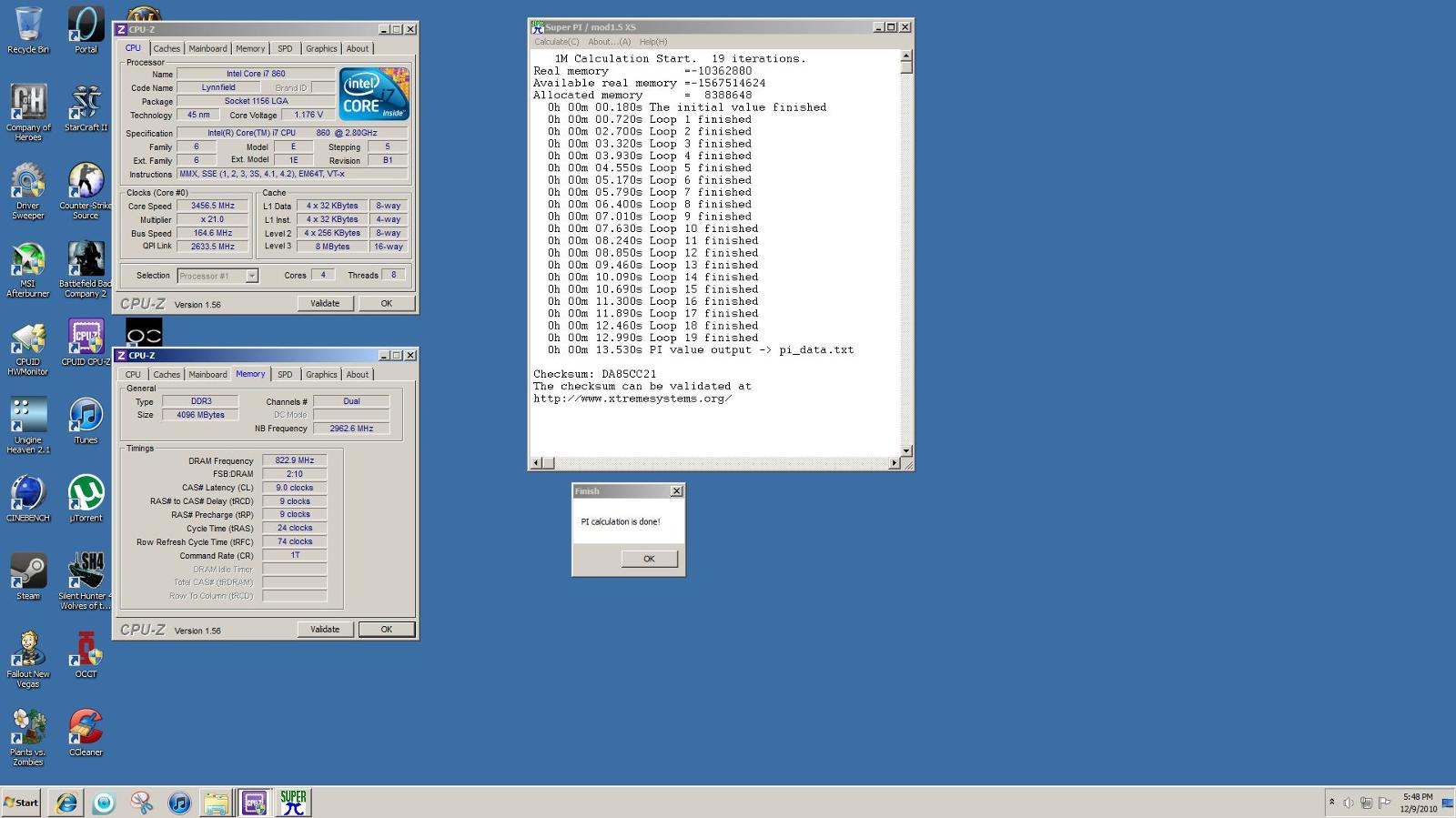Viewport: 1456px width, 818px height.
Task: Open Mainboard tab in upper CPU-Z window
Action: pyautogui.click(x=207, y=49)
